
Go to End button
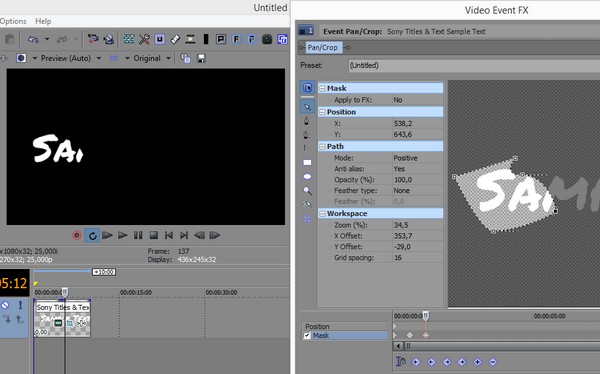184,235
